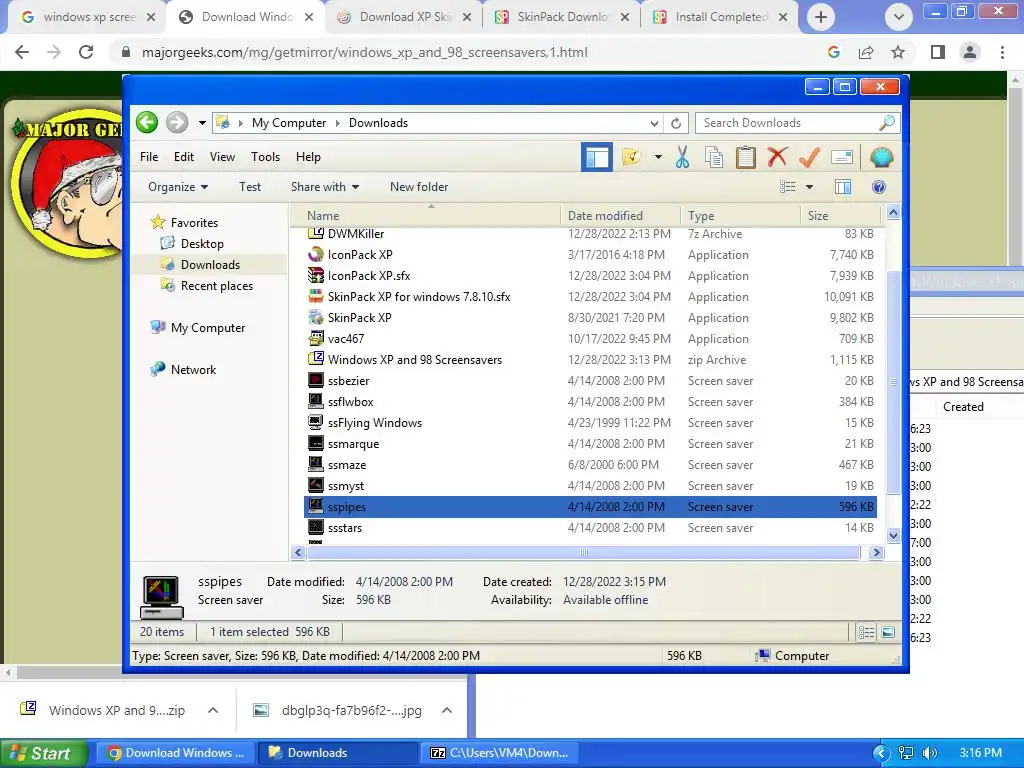The image size is (1024, 768).
Task: Switch to the windows xp screensaver browser tab
Action: (x=88, y=17)
